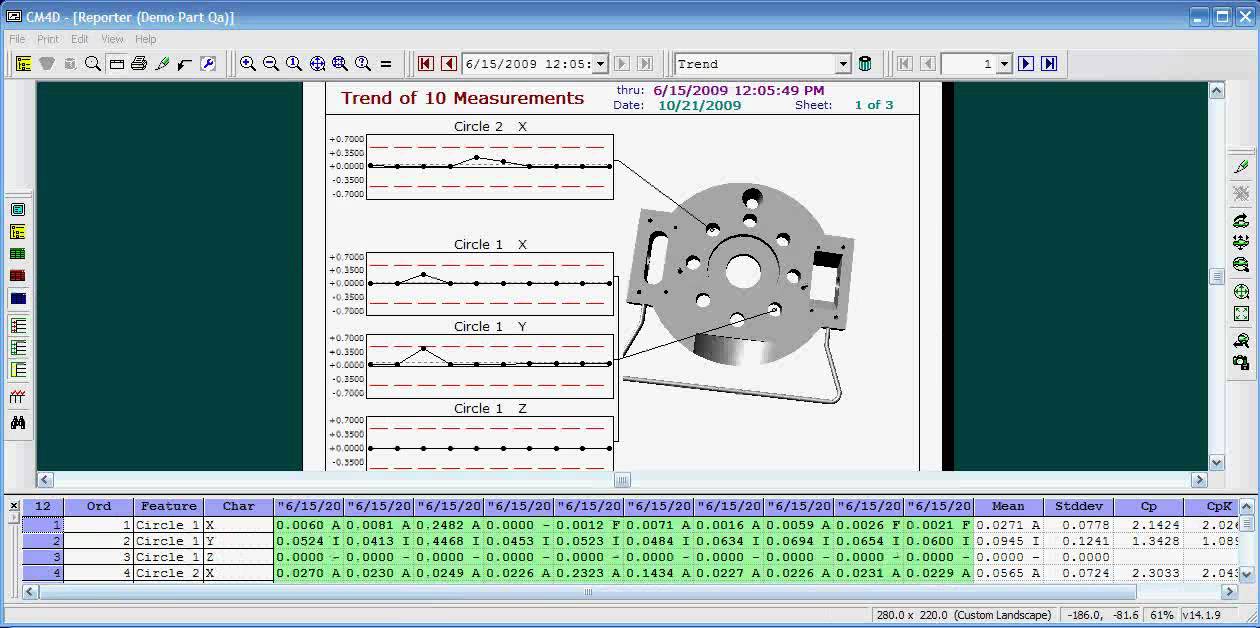
Task: Click the yellow tree list icon in left sidebar
Action: pos(18,232)
